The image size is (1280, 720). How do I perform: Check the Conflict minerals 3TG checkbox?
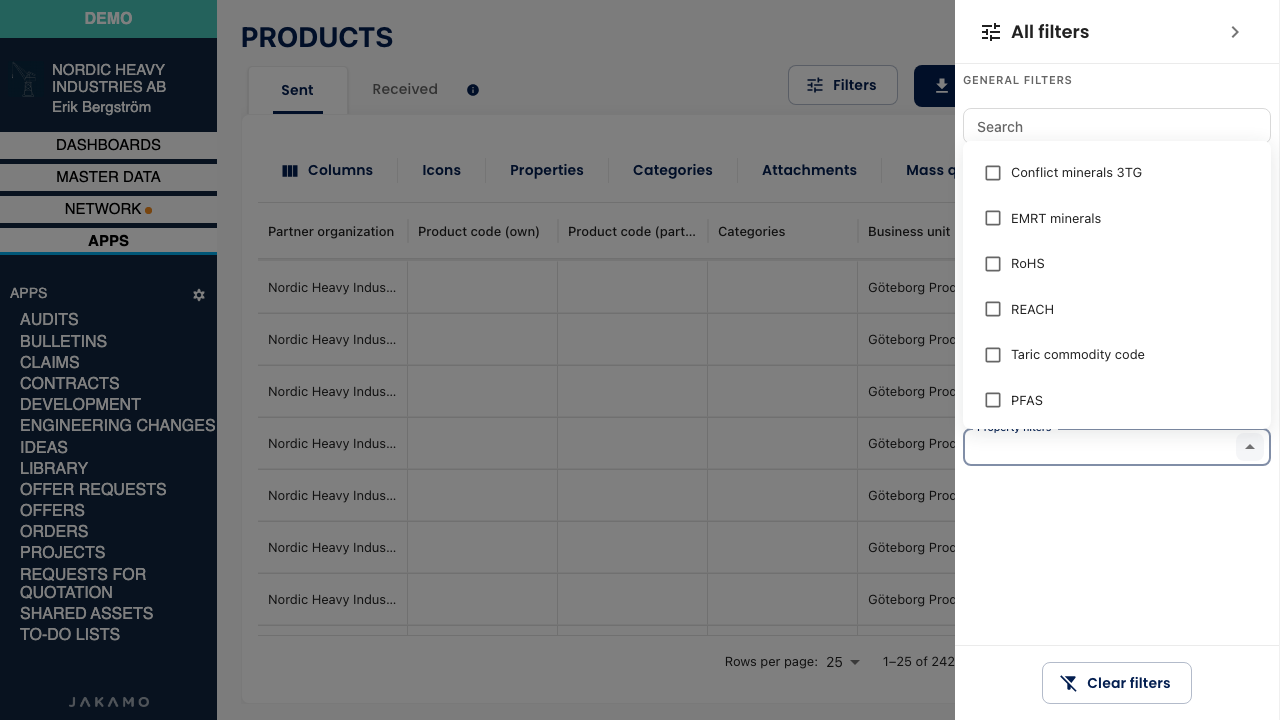993,173
